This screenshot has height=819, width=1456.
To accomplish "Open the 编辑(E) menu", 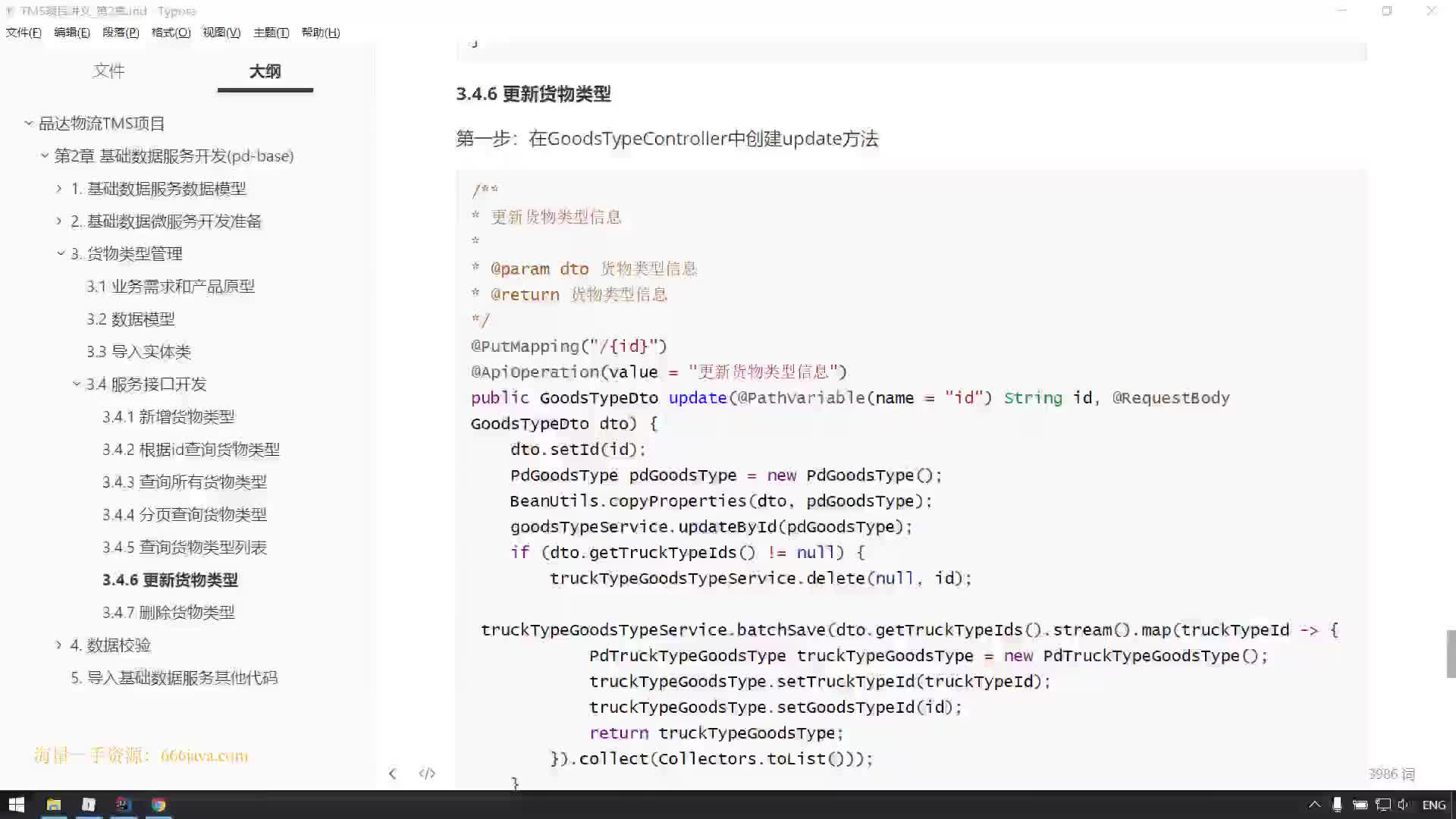I will pos(72,33).
